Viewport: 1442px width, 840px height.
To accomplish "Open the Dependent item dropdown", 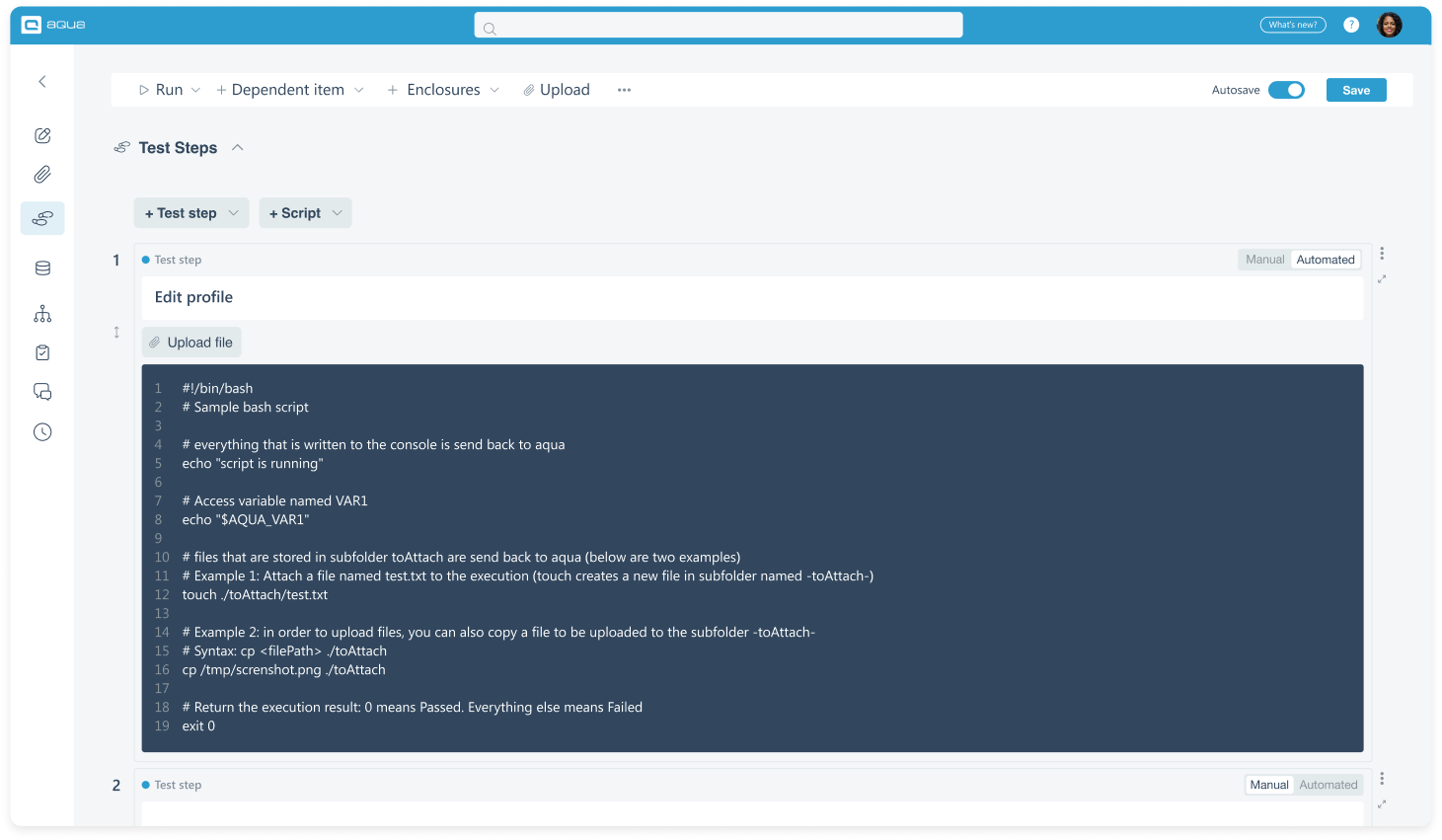I will pyautogui.click(x=289, y=89).
